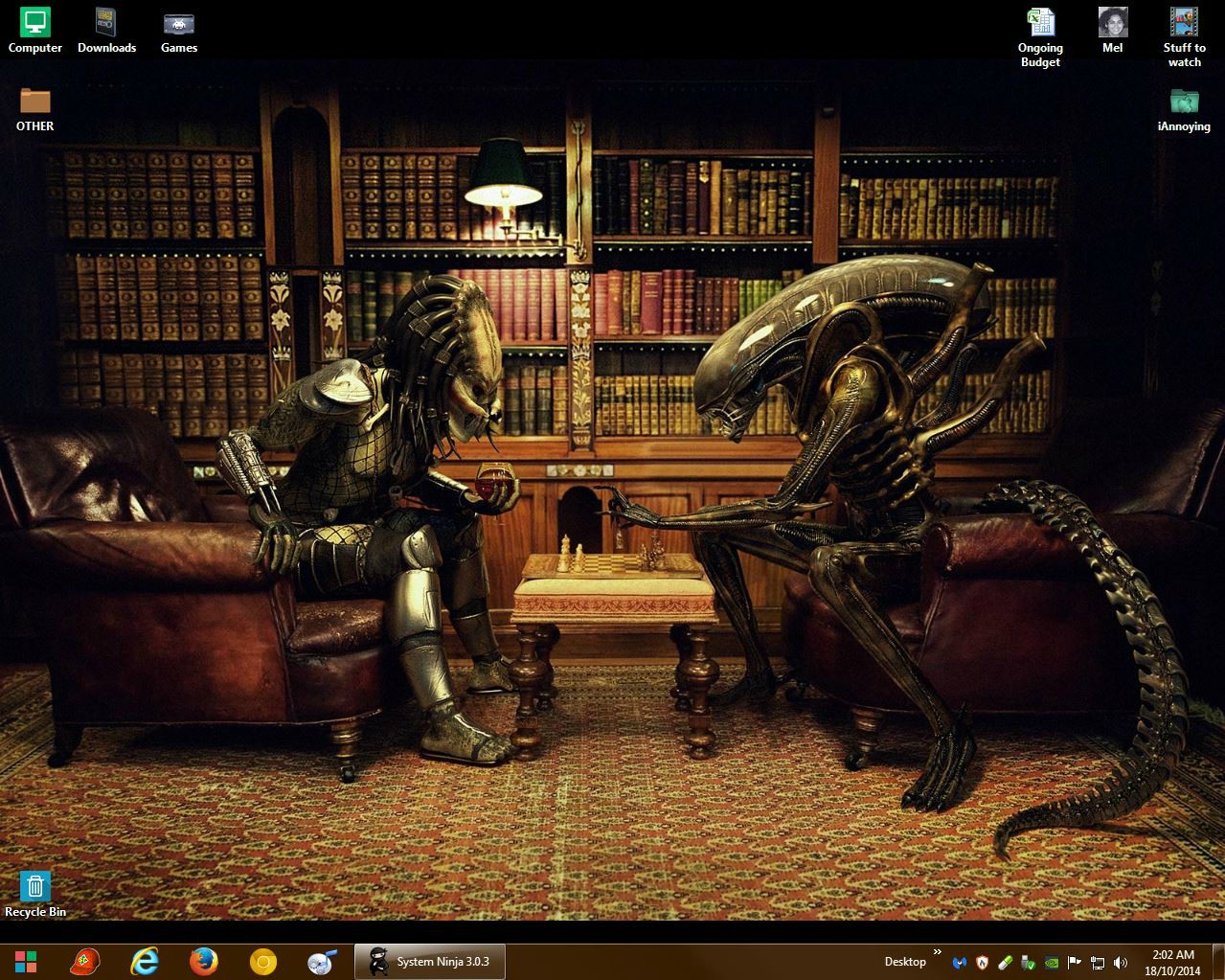The height and width of the screenshot is (980, 1225).
Task: Open the Downloads desktop shortcut
Action: pyautogui.click(x=106, y=31)
